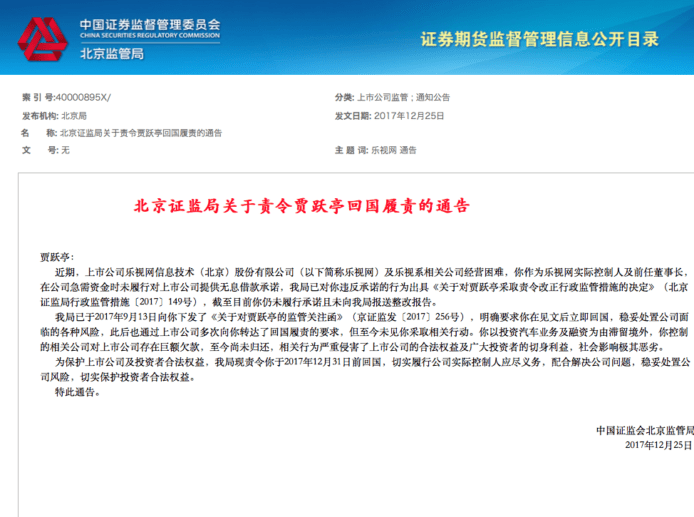Click the 乐视网 keyword in 主题词

tap(383, 149)
